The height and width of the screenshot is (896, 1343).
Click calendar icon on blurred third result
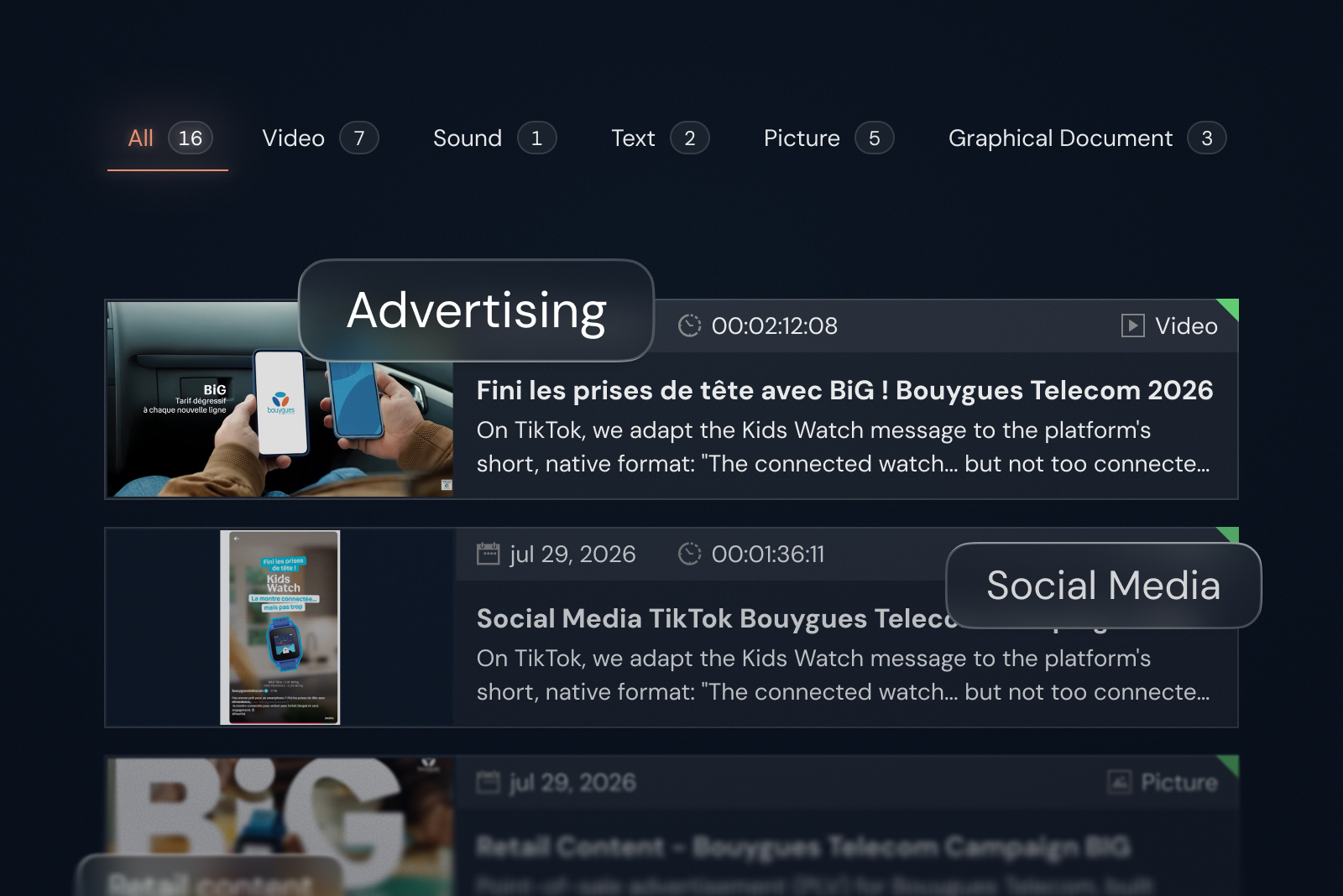pyautogui.click(x=488, y=782)
